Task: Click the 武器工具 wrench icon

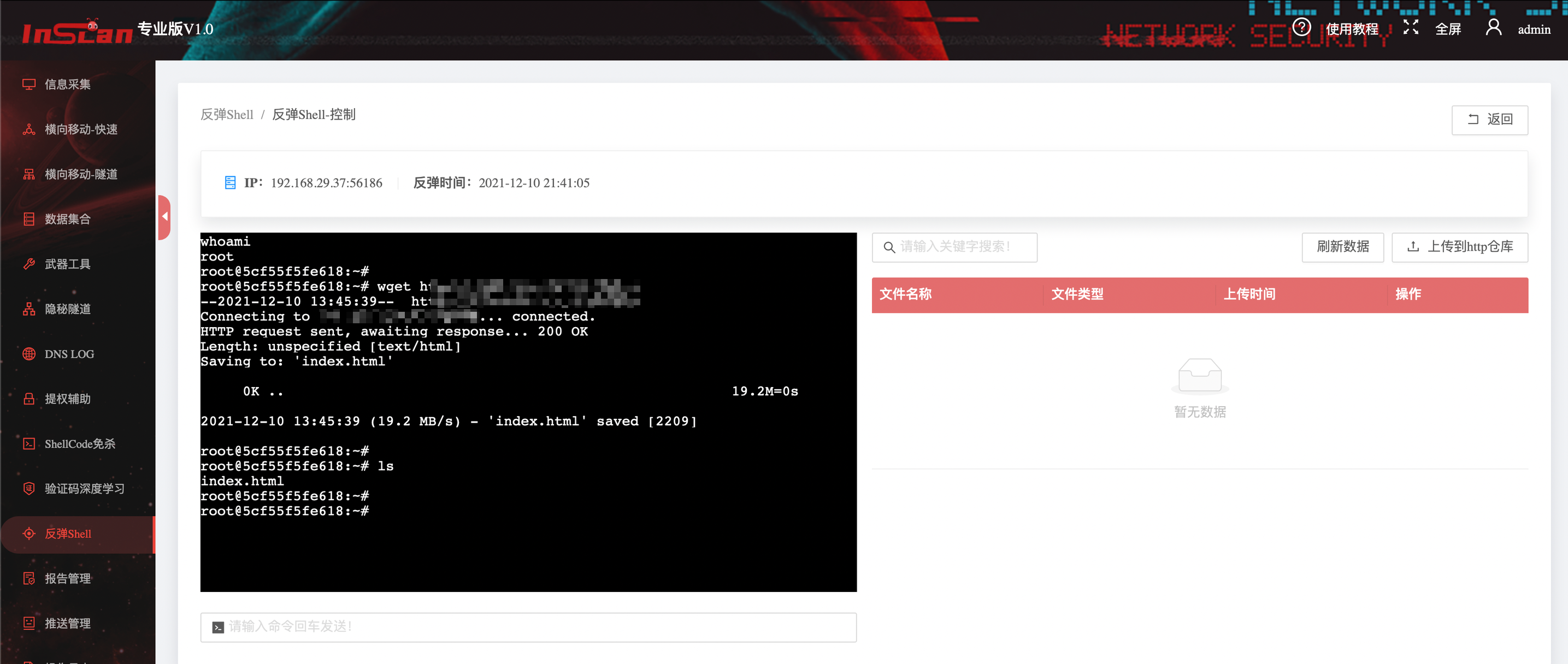Action: 28,264
